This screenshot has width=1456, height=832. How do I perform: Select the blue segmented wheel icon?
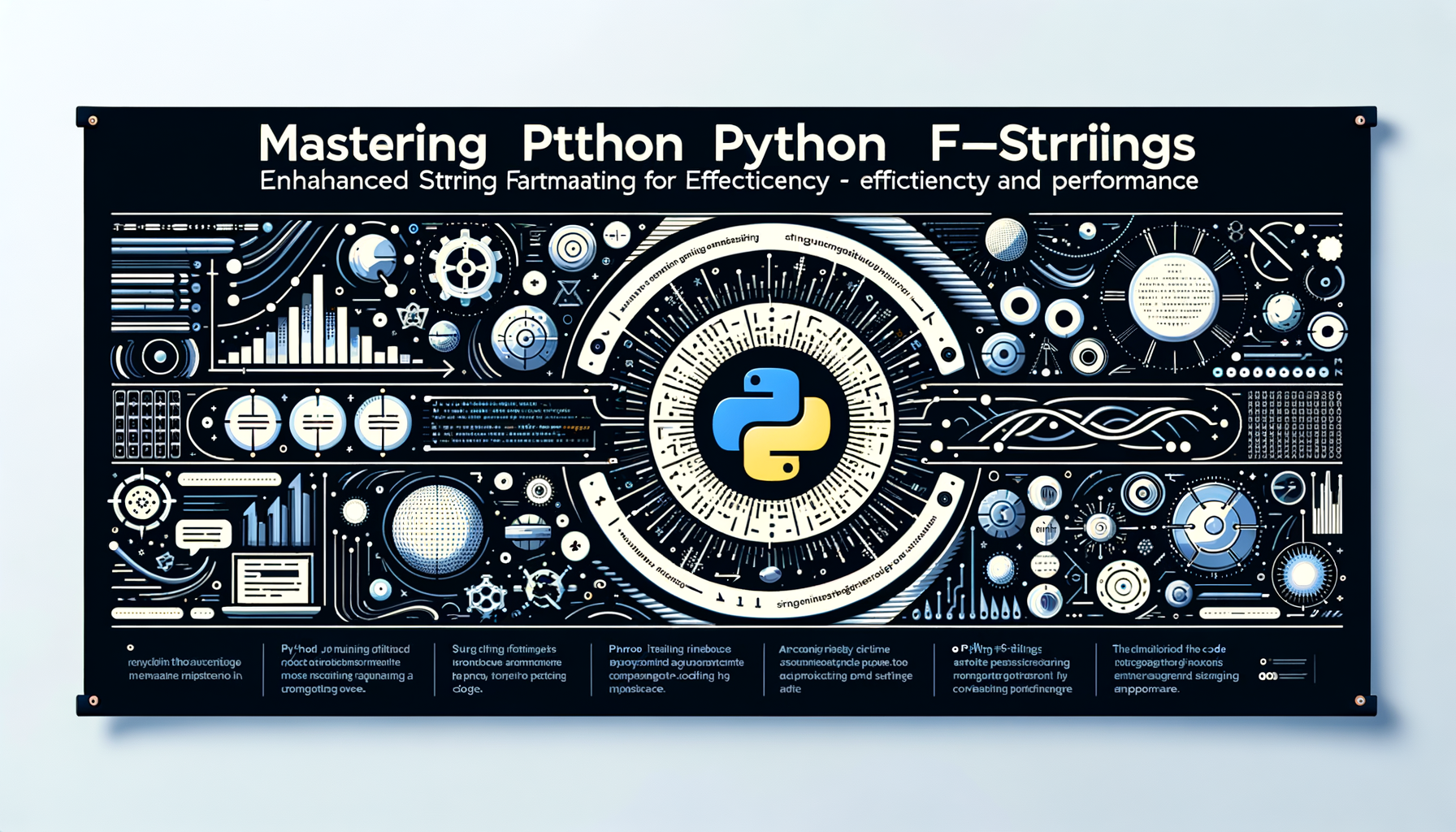tap(1213, 525)
